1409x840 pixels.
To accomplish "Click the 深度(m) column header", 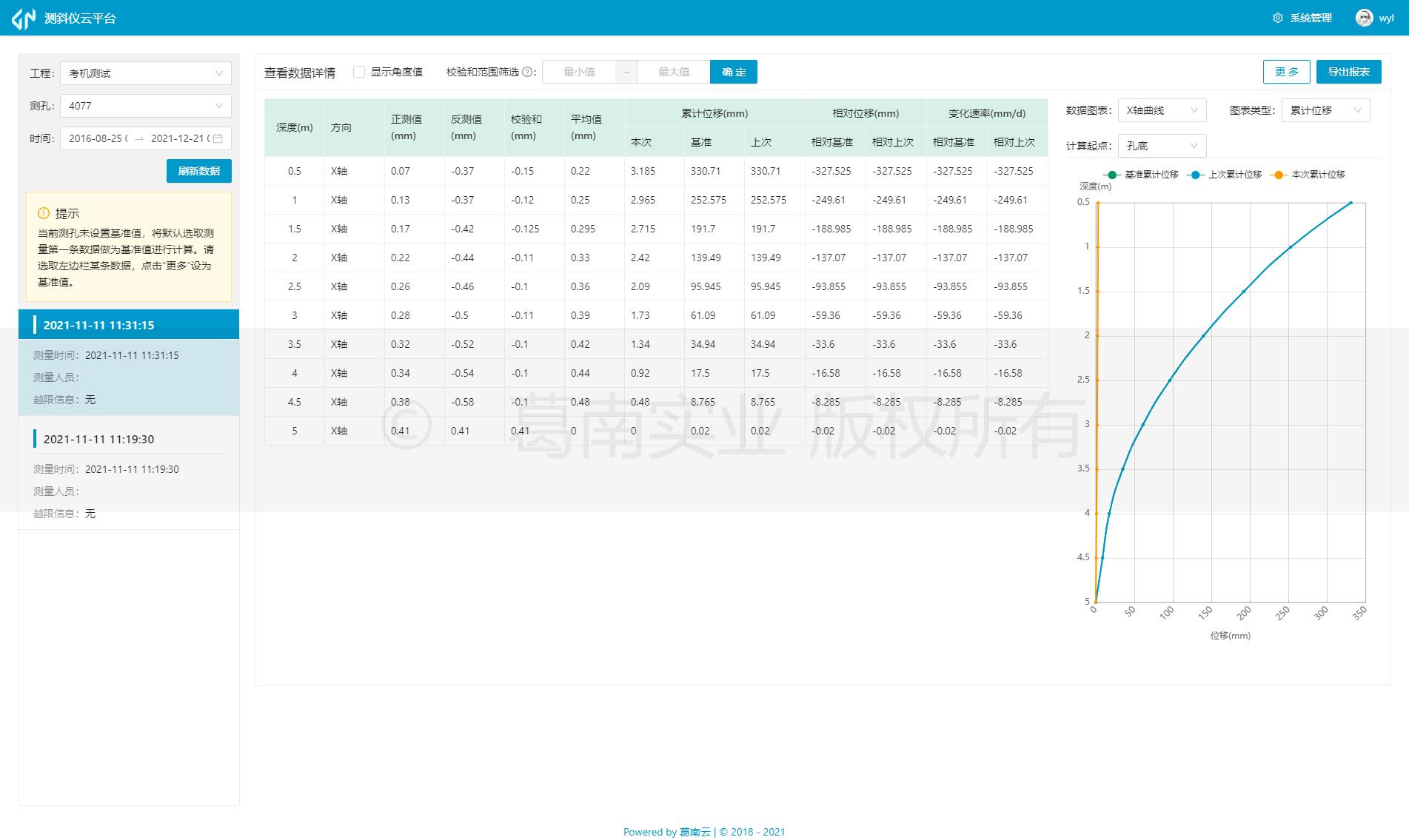I will pos(295,127).
